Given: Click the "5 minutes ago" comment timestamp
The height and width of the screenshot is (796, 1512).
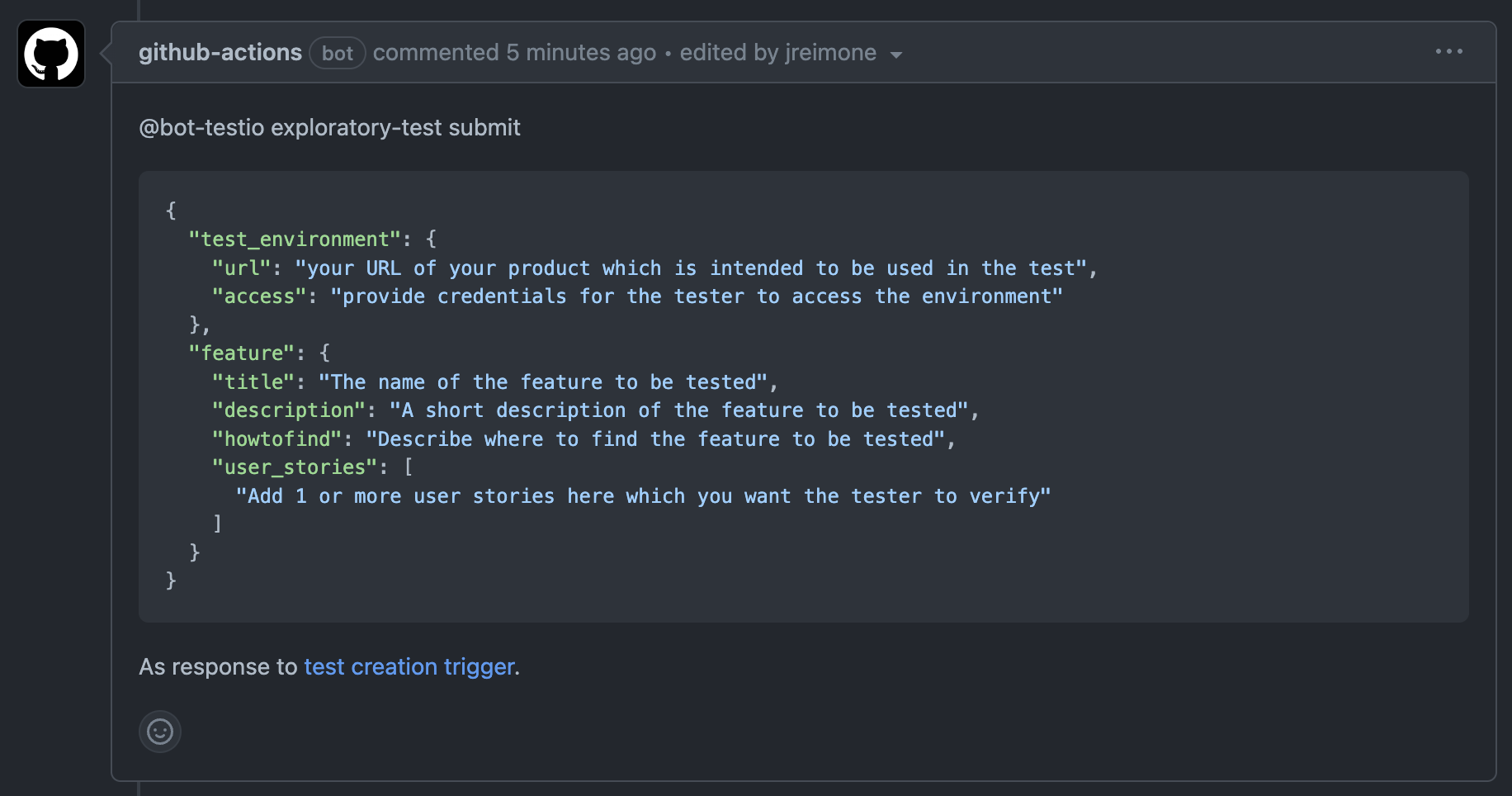Looking at the screenshot, I should coord(581,53).
